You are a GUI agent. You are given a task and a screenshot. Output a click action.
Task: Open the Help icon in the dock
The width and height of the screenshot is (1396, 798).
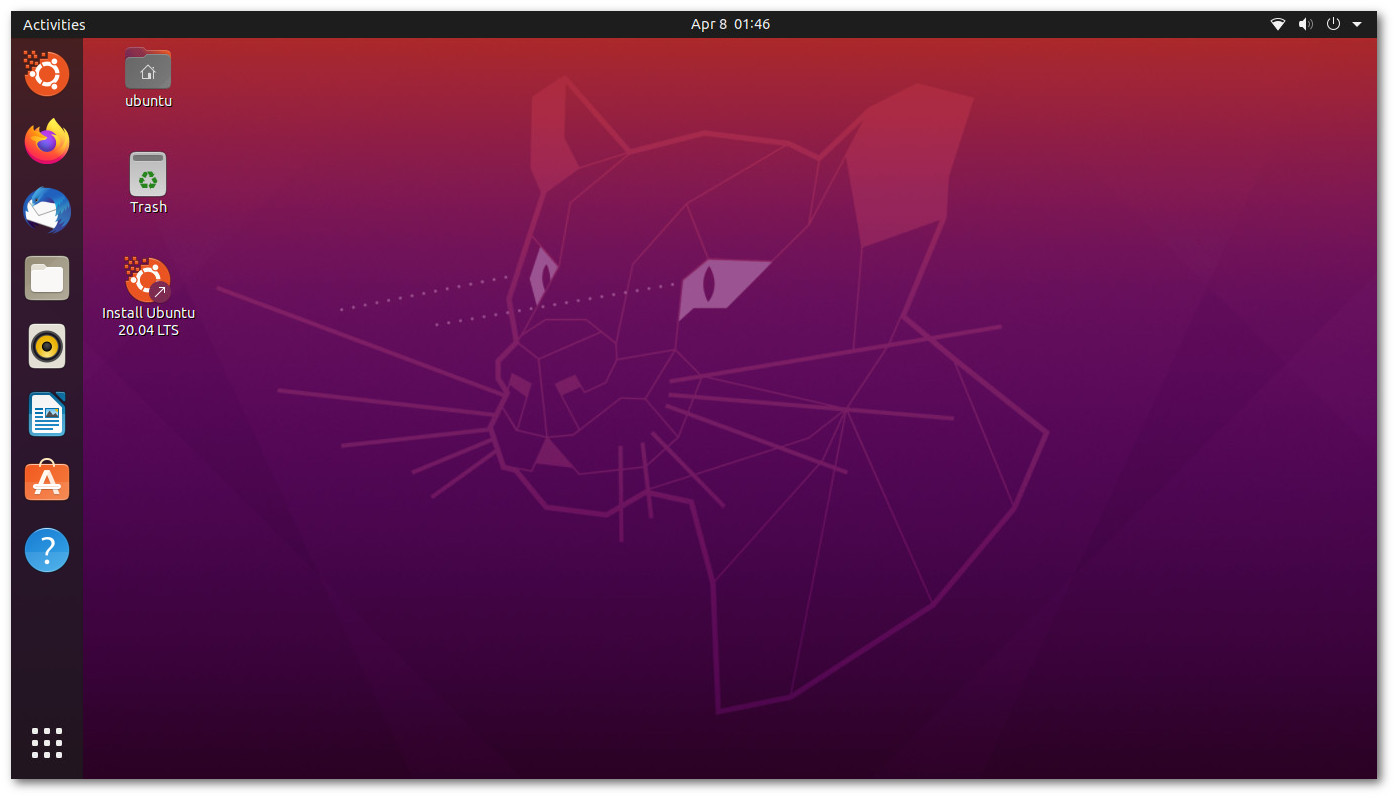click(47, 550)
